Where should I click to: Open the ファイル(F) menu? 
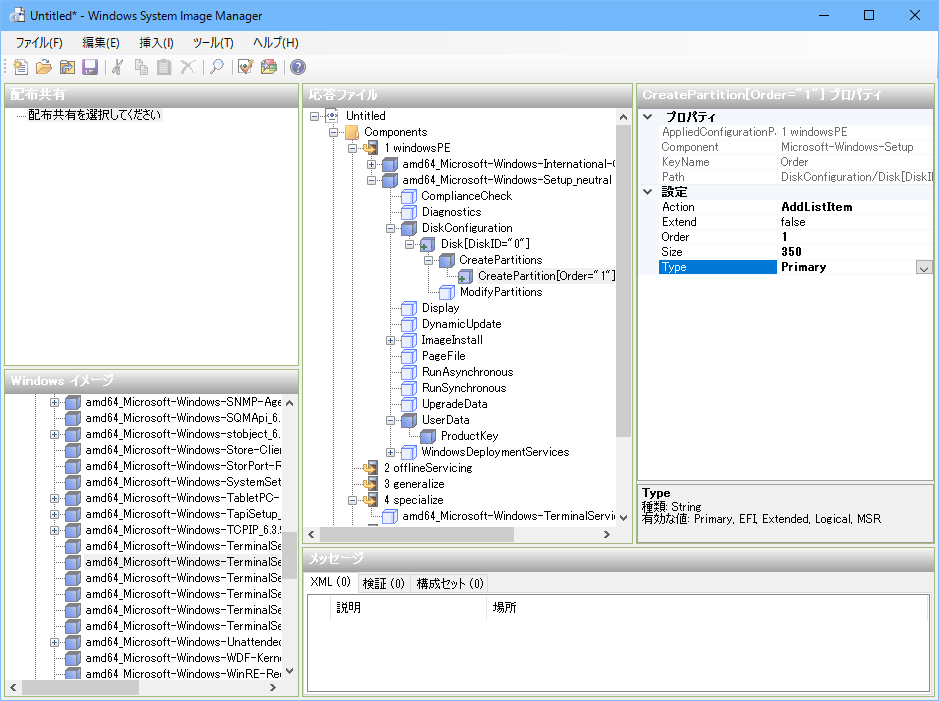pos(39,43)
